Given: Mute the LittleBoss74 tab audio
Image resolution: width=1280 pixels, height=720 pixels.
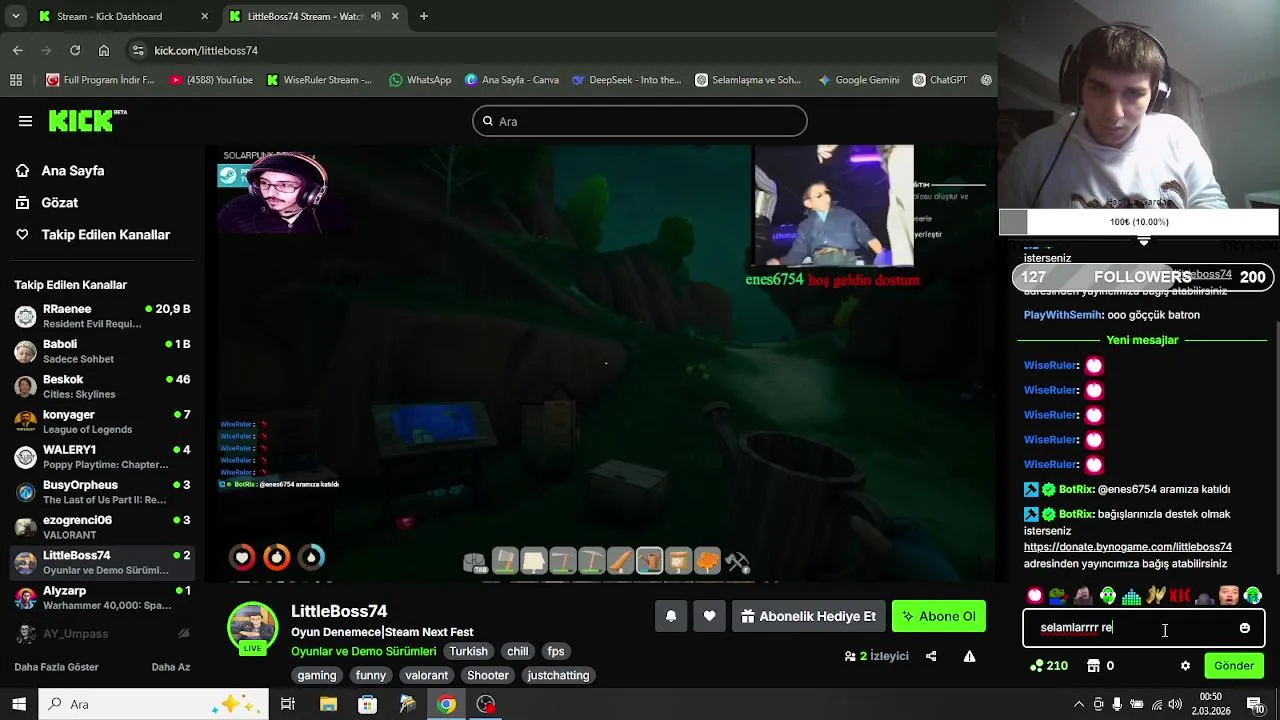Looking at the screenshot, I should (x=376, y=16).
